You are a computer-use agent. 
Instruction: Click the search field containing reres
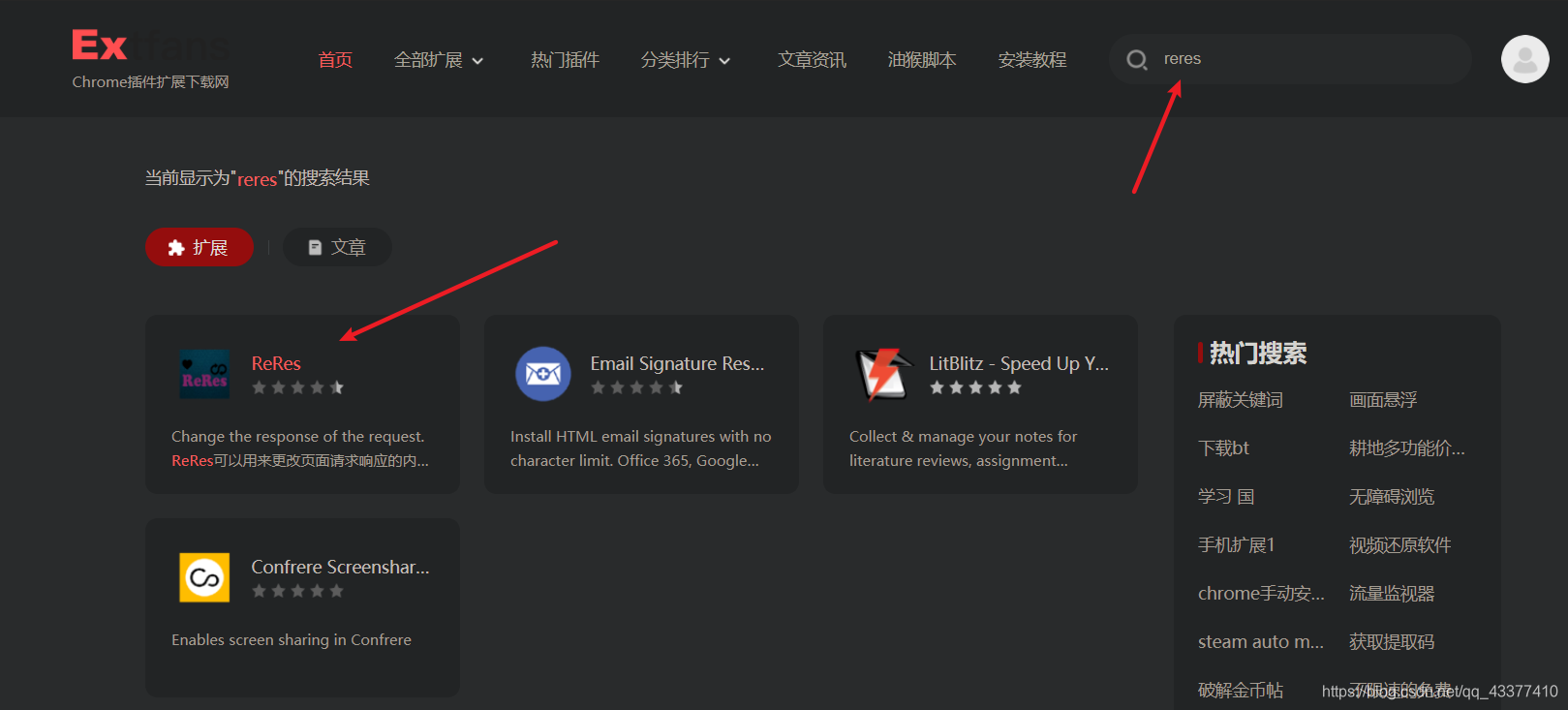tap(1290, 59)
